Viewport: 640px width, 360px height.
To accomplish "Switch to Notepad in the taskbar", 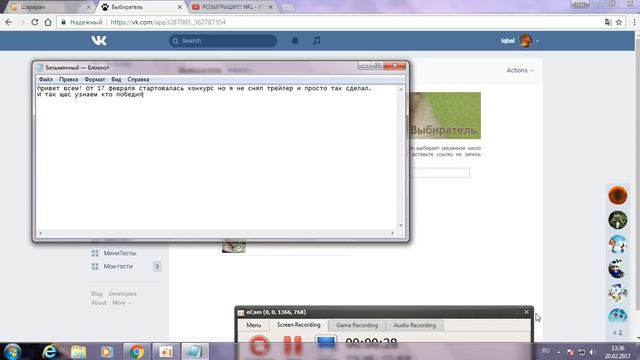I will tap(194, 351).
